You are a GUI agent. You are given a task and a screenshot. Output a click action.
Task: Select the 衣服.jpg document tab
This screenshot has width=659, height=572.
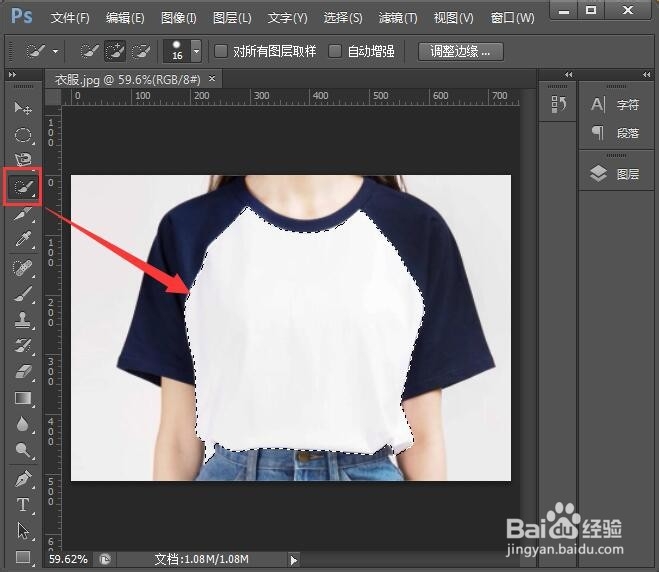[128, 79]
